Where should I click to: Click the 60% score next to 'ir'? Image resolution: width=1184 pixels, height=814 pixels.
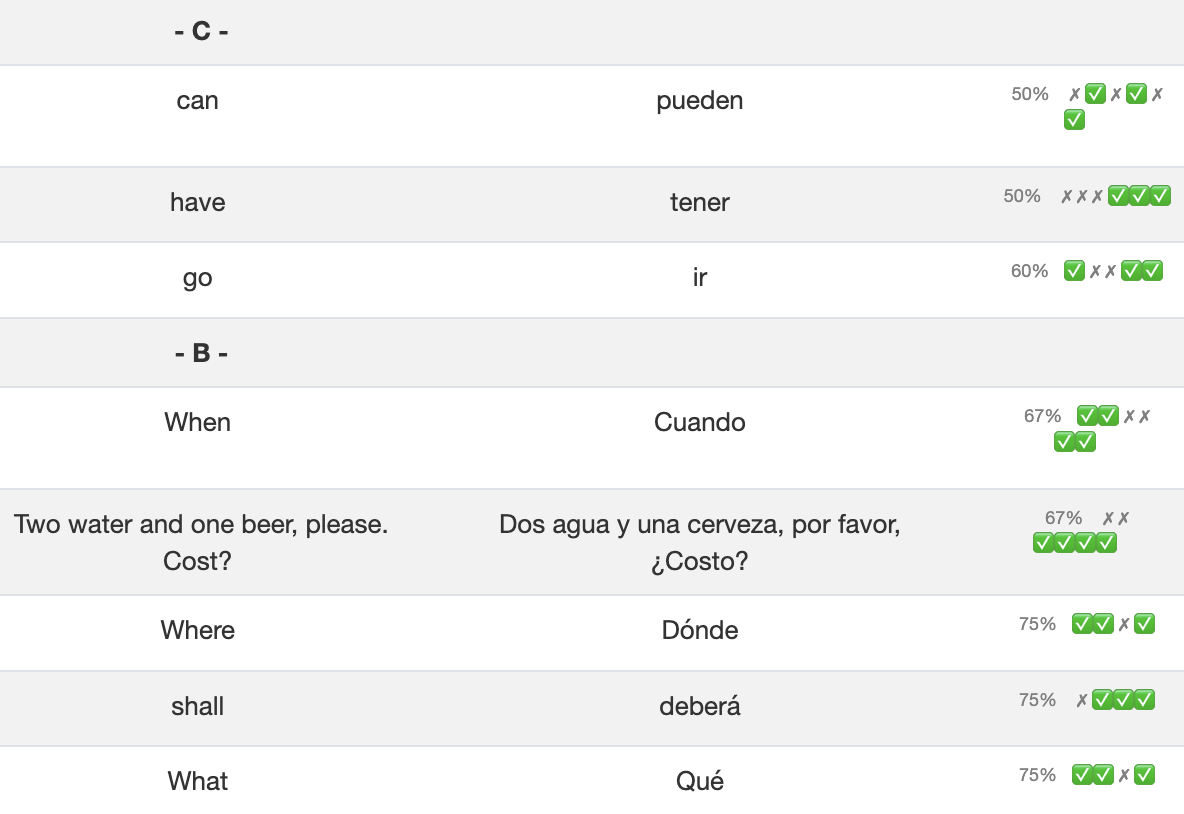1029,271
